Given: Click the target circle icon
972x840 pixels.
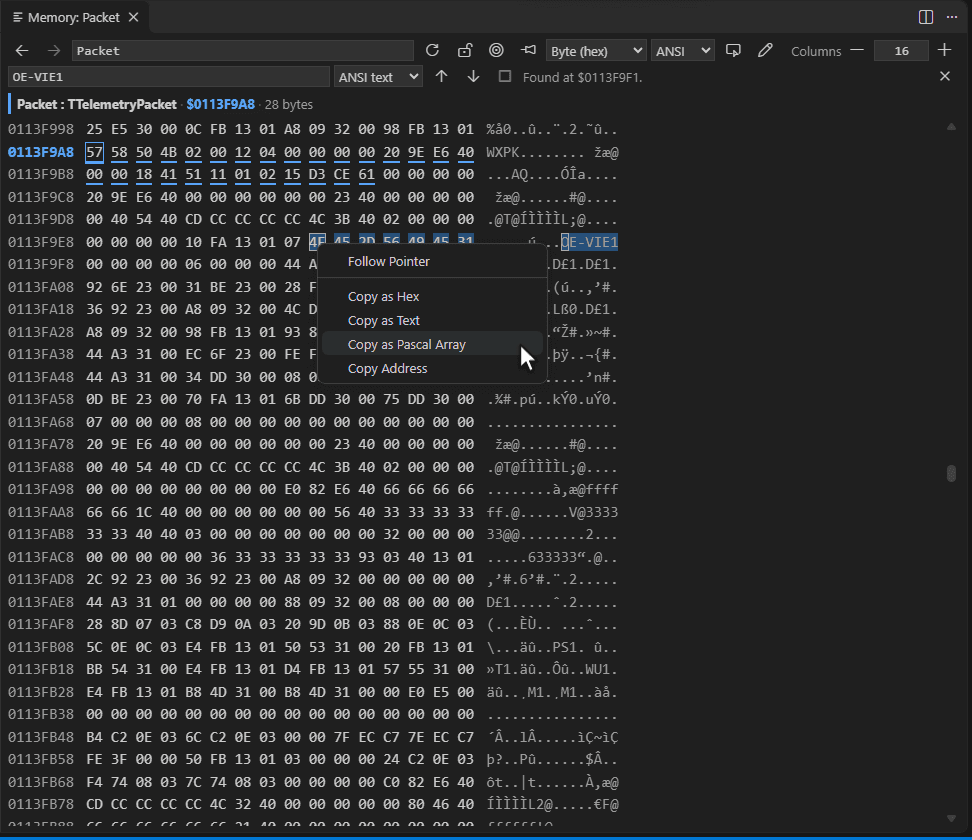Looking at the screenshot, I should click(x=496, y=51).
